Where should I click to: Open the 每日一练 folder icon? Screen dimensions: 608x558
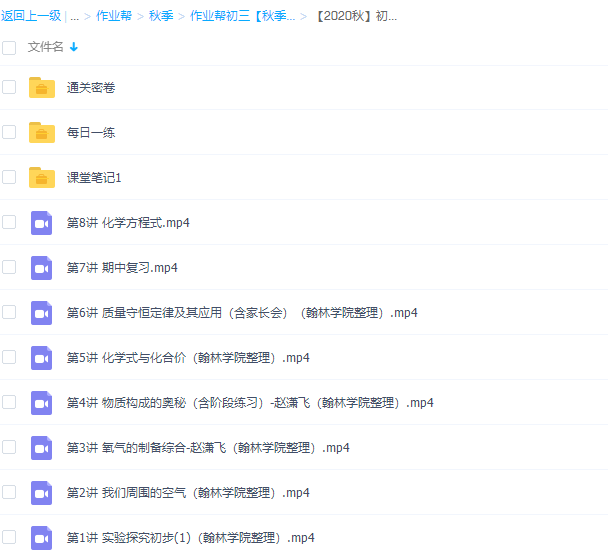[41, 132]
